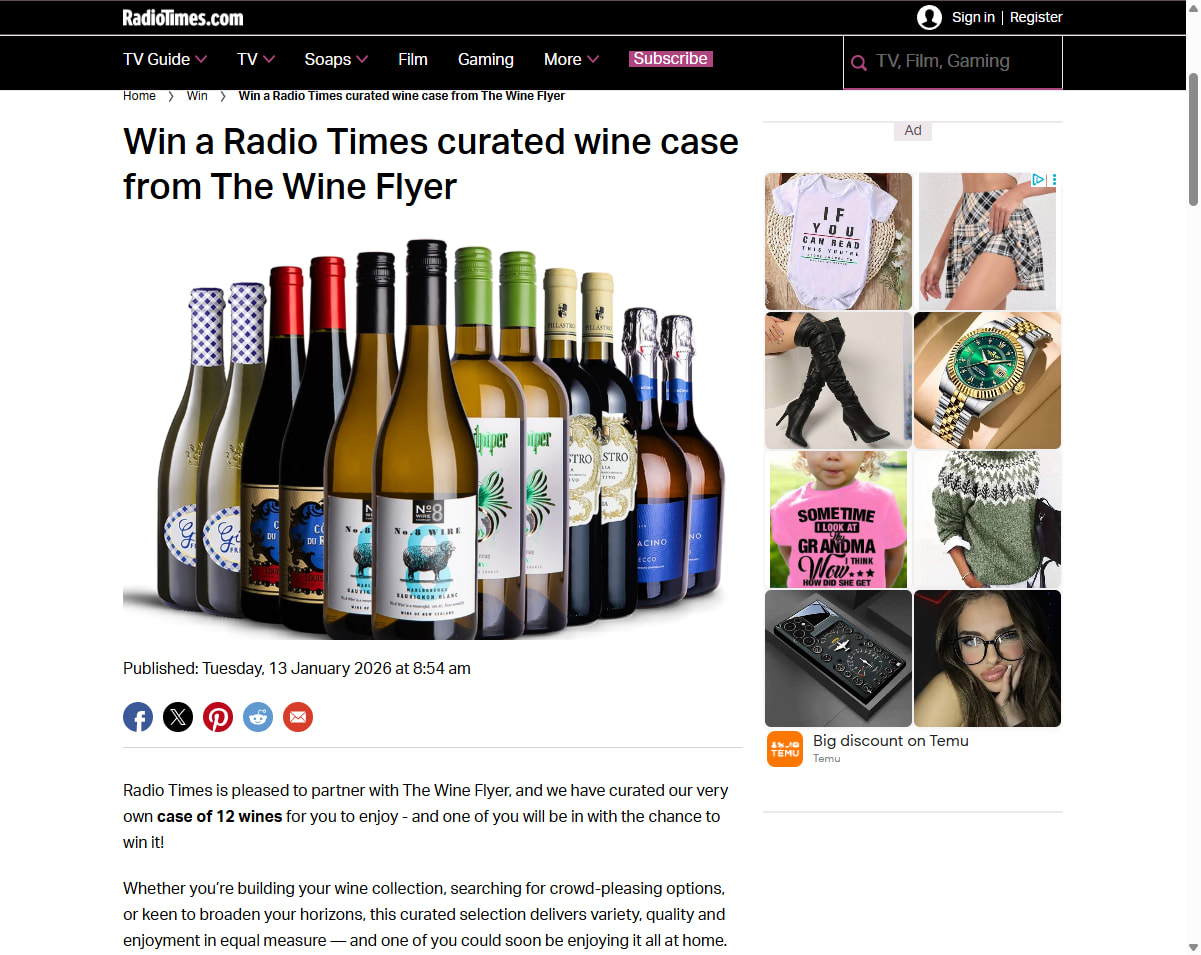
Task: Click the Subscribe button
Action: tap(671, 59)
